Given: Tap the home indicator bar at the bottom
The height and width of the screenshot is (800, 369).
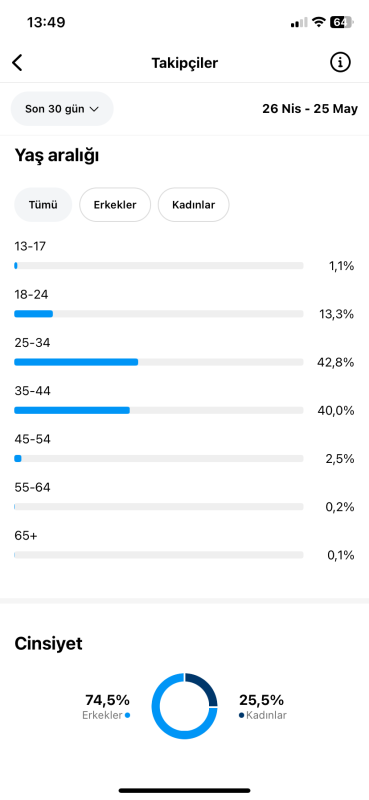Looking at the screenshot, I should (185, 790).
